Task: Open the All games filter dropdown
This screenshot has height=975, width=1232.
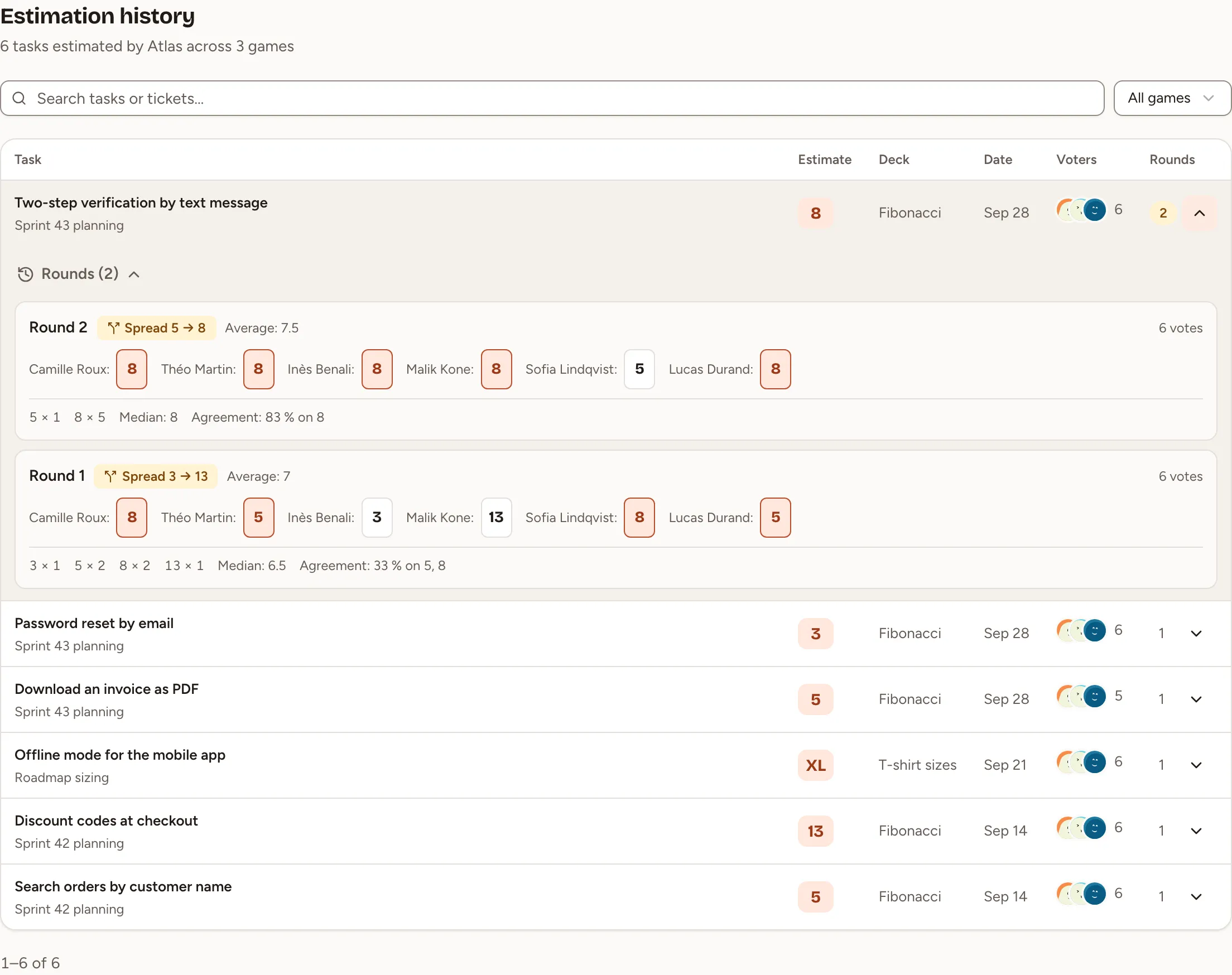Action: pos(1172,98)
